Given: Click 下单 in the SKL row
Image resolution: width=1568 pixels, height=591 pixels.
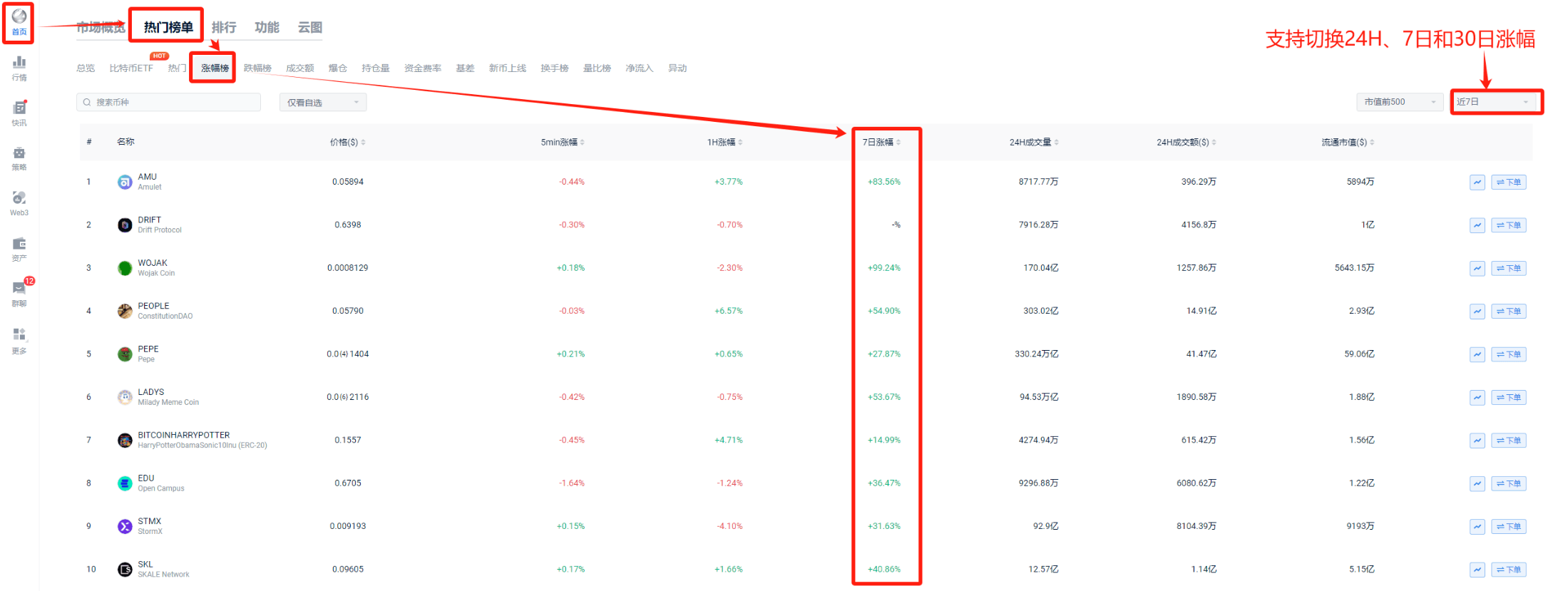Looking at the screenshot, I should point(1509,570).
